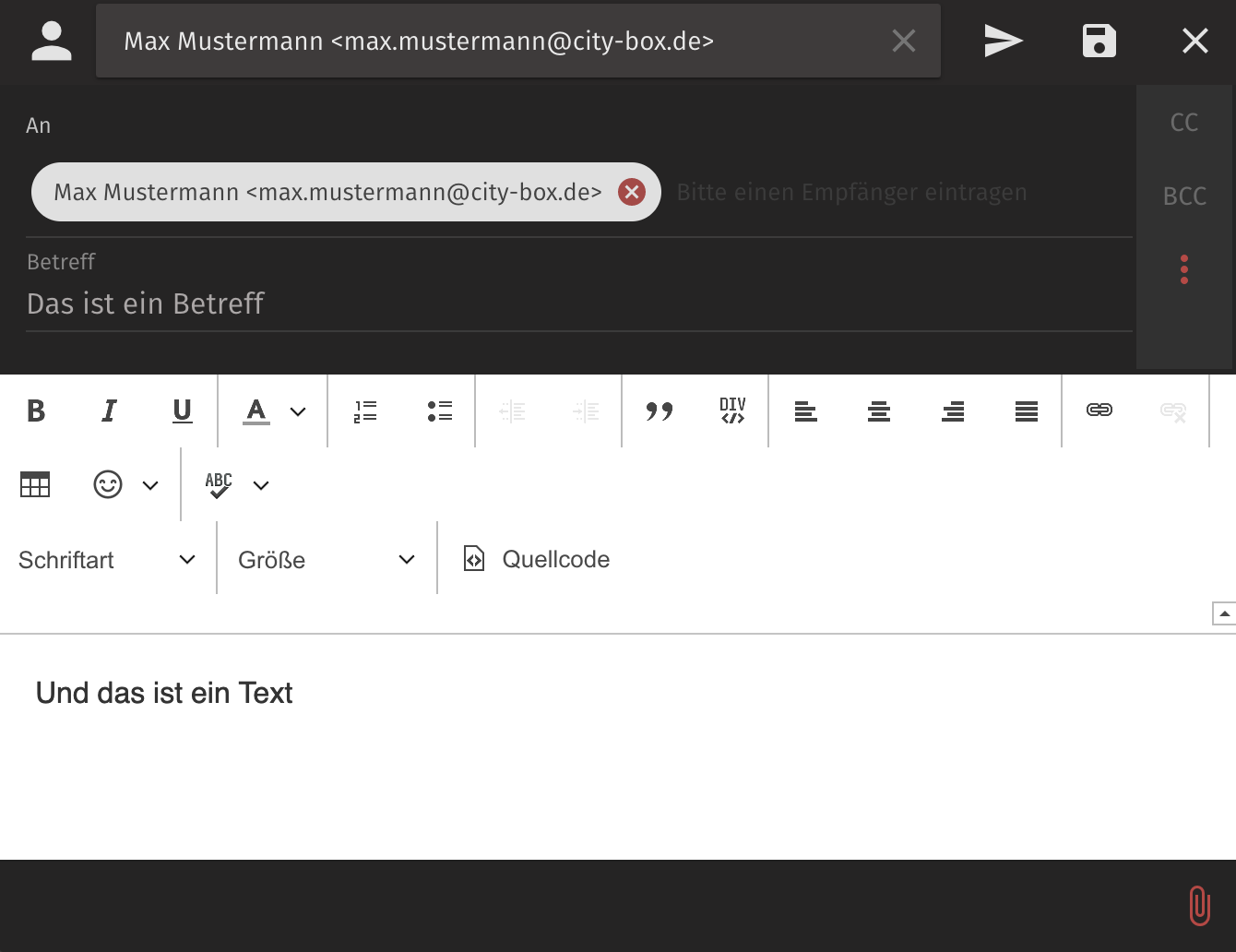Toggle bold formatting
Image resolution: width=1236 pixels, height=952 pixels.
click(x=36, y=411)
